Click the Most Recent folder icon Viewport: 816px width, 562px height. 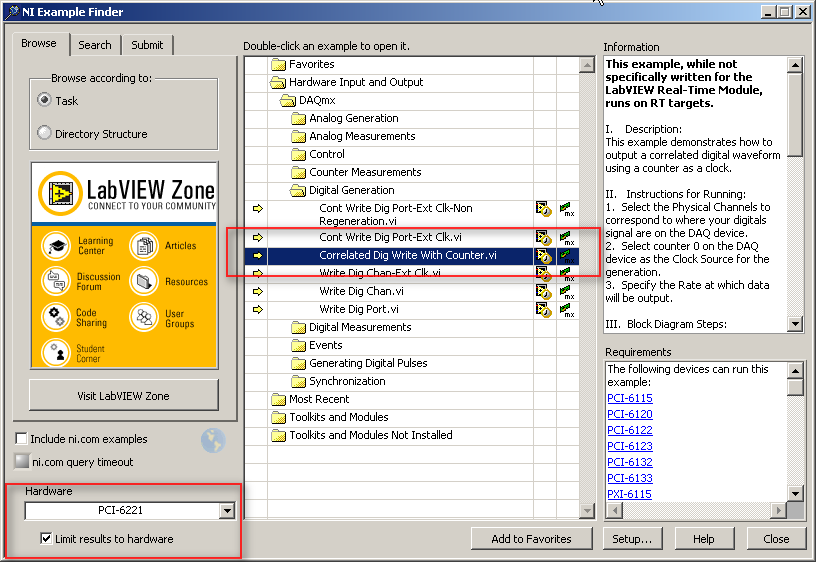278,400
